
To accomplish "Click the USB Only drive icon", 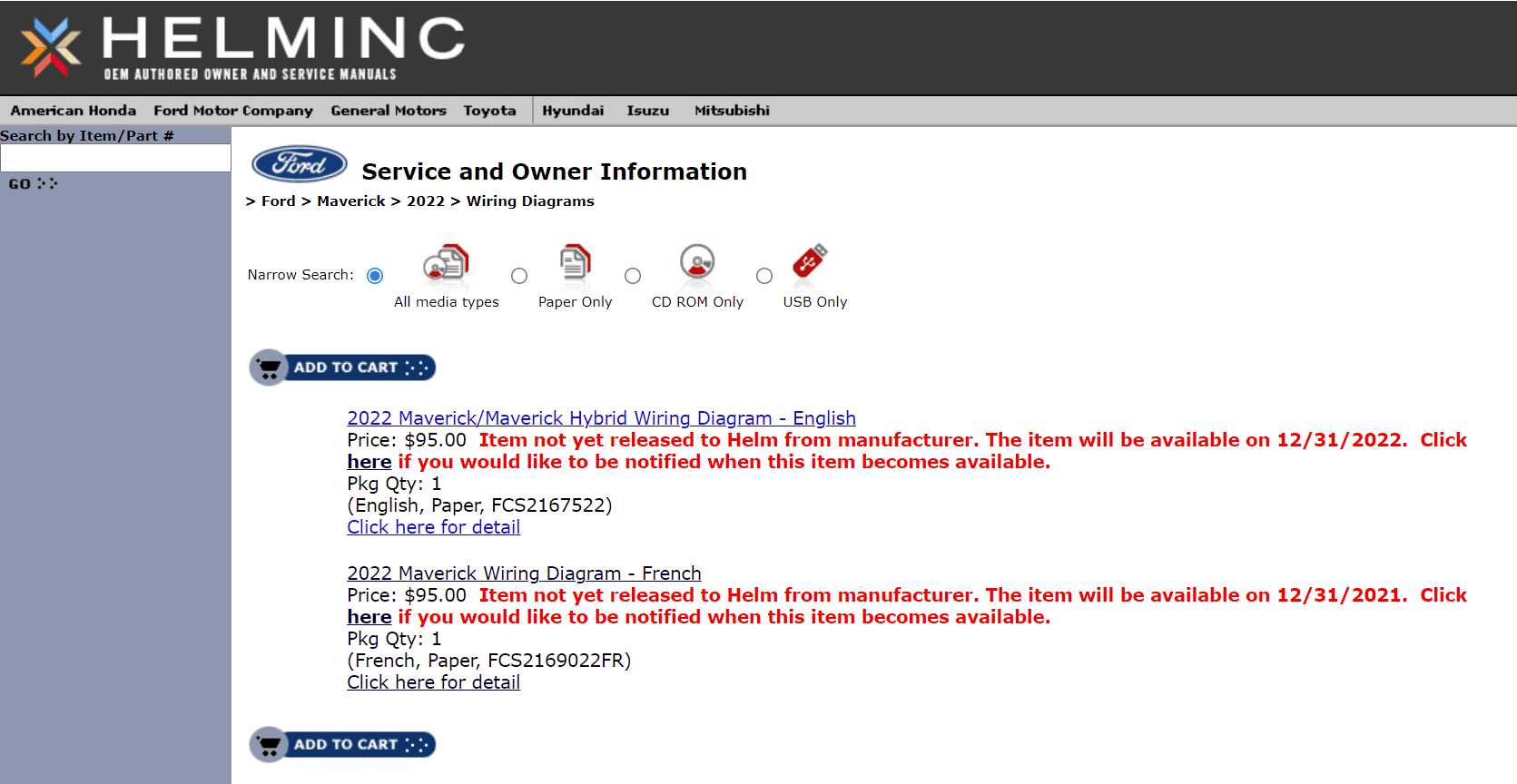I will (x=810, y=261).
